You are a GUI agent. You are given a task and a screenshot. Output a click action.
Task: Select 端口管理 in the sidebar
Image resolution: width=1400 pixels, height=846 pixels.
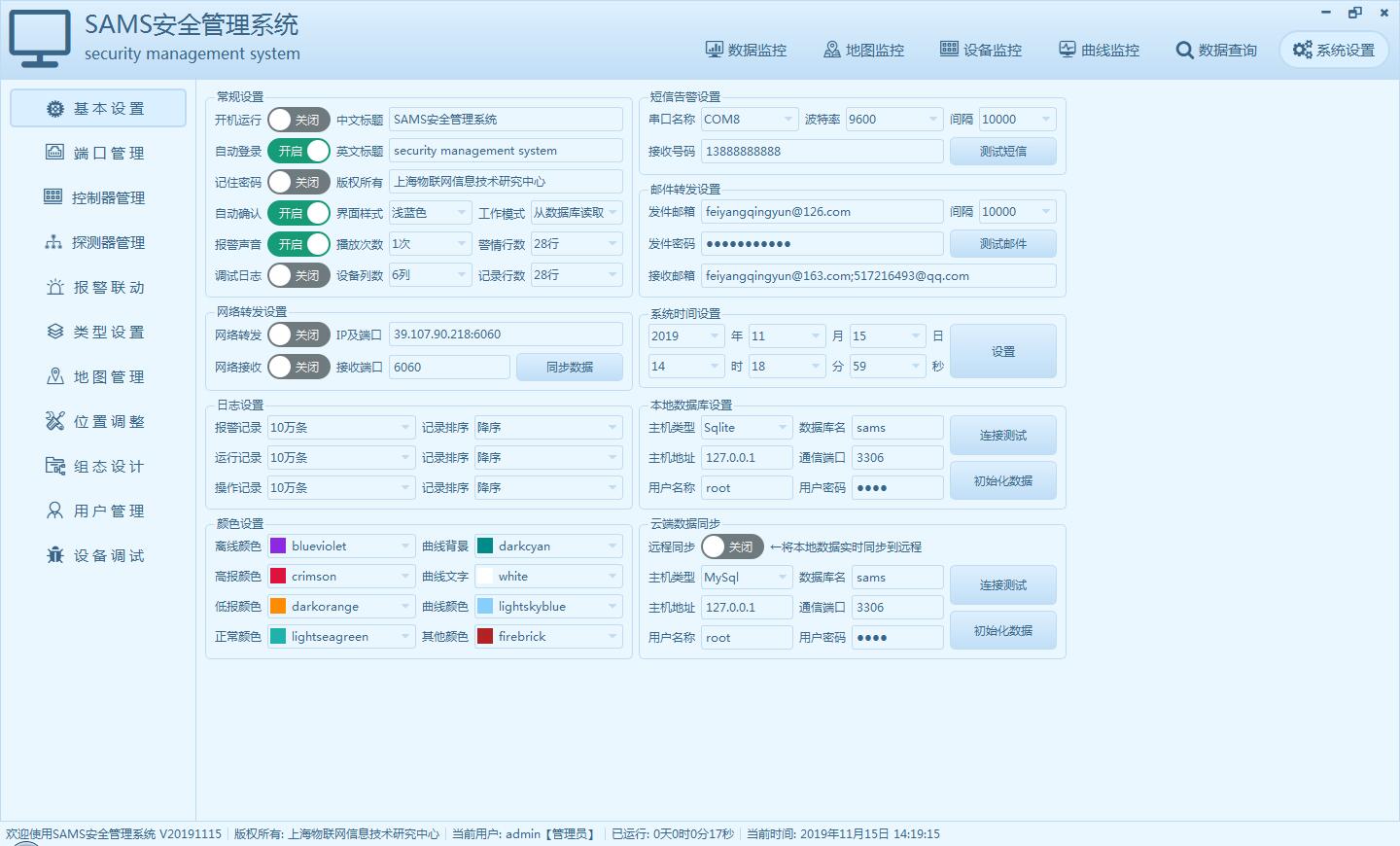(97, 153)
